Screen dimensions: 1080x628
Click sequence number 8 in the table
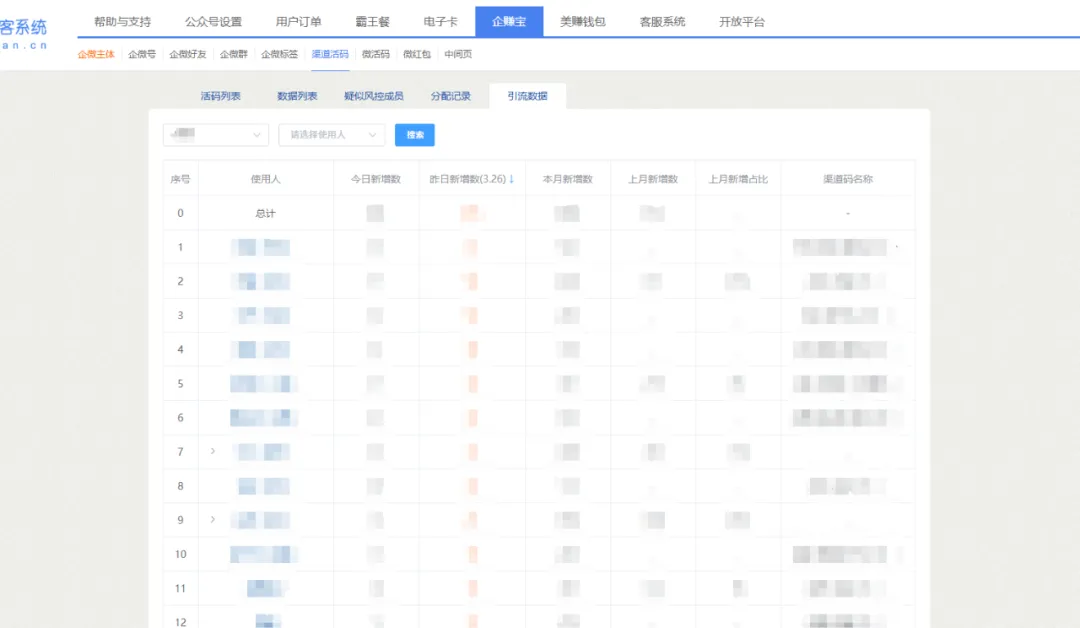click(180, 485)
